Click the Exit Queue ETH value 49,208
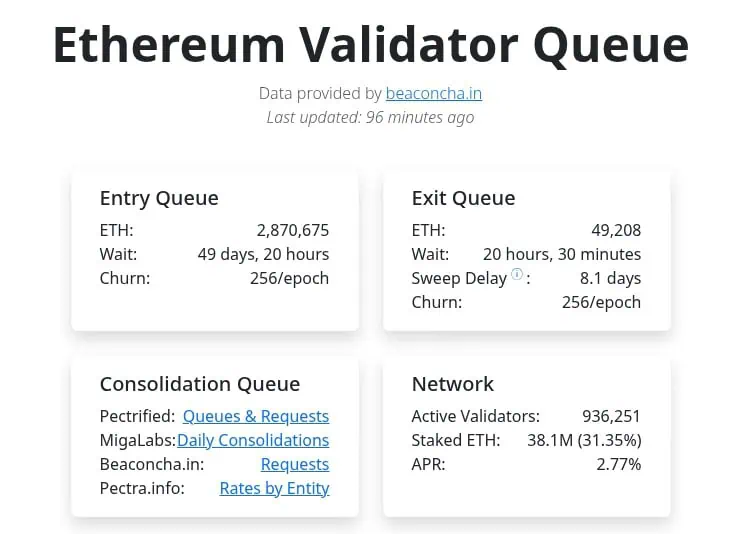Viewport: 749px width, 534px height. click(615, 230)
